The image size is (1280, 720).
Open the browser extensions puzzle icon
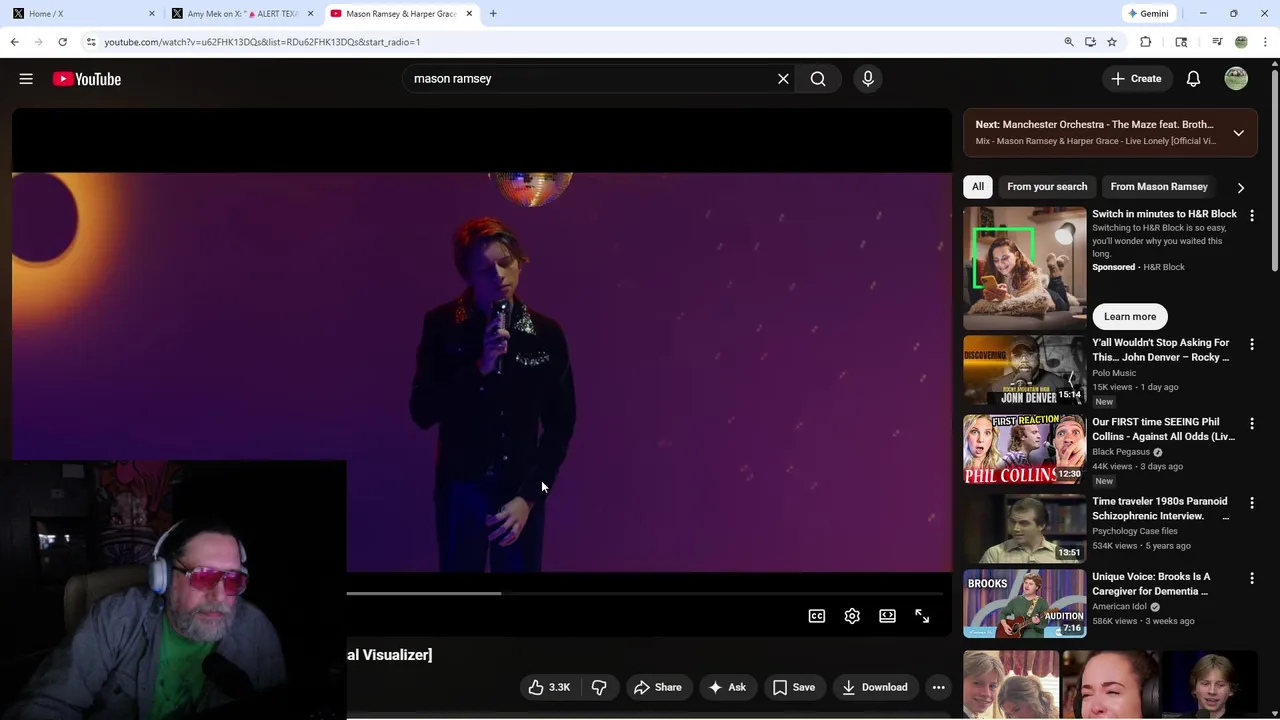pyautogui.click(x=1146, y=42)
